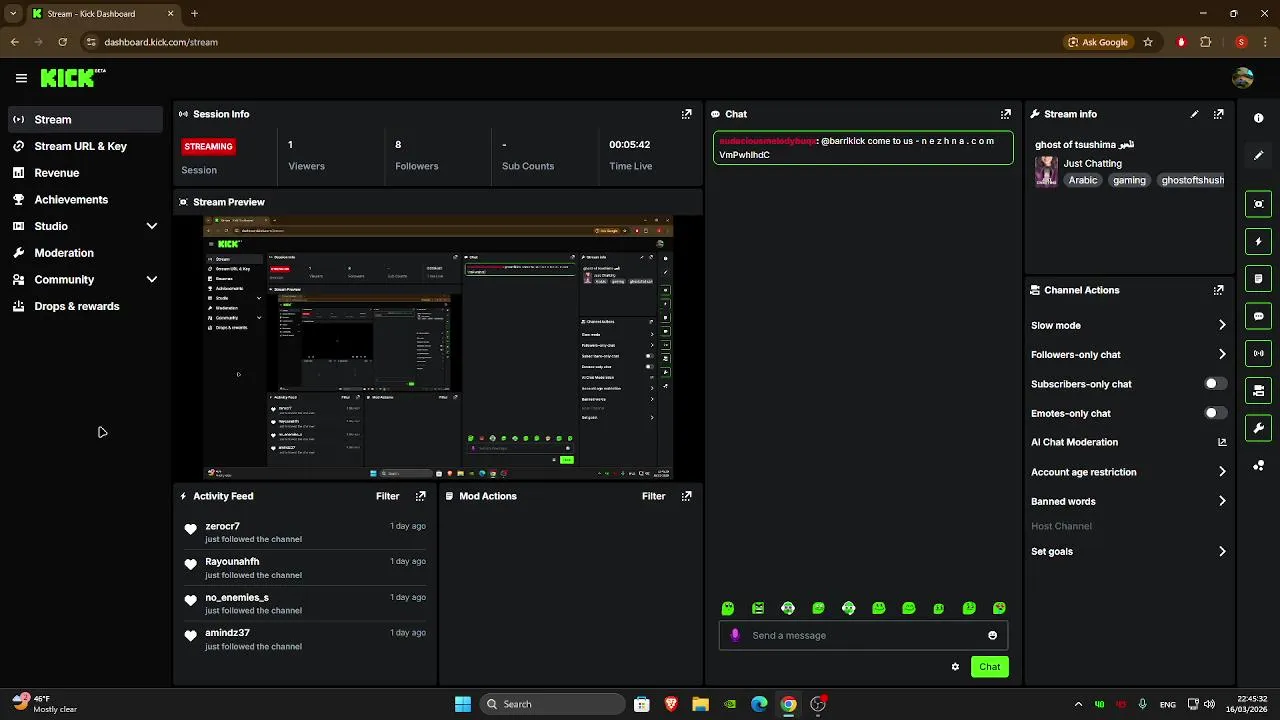Click the Stream Preview thumbnail
The image size is (1280, 720).
pos(438,347)
